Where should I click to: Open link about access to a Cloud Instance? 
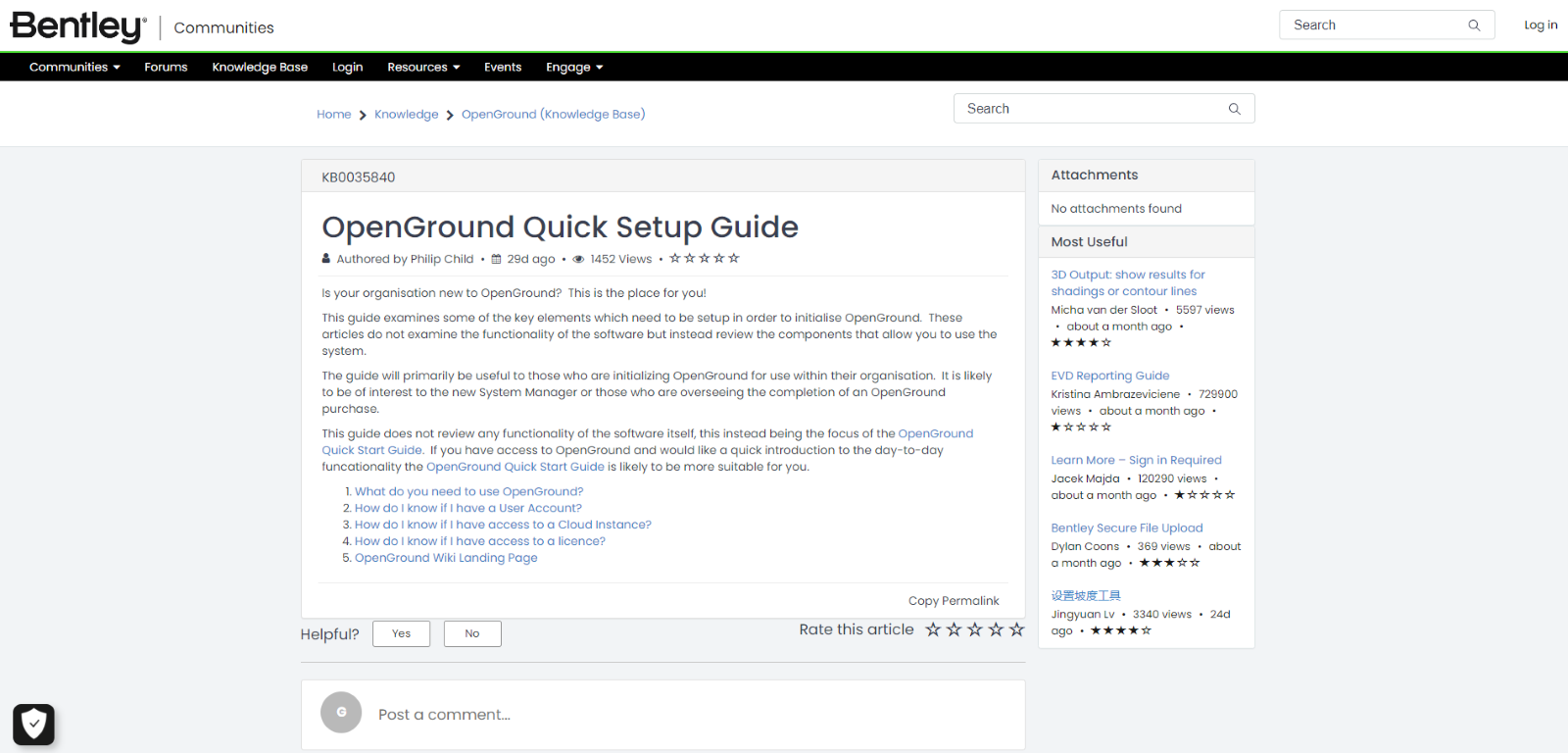point(503,526)
